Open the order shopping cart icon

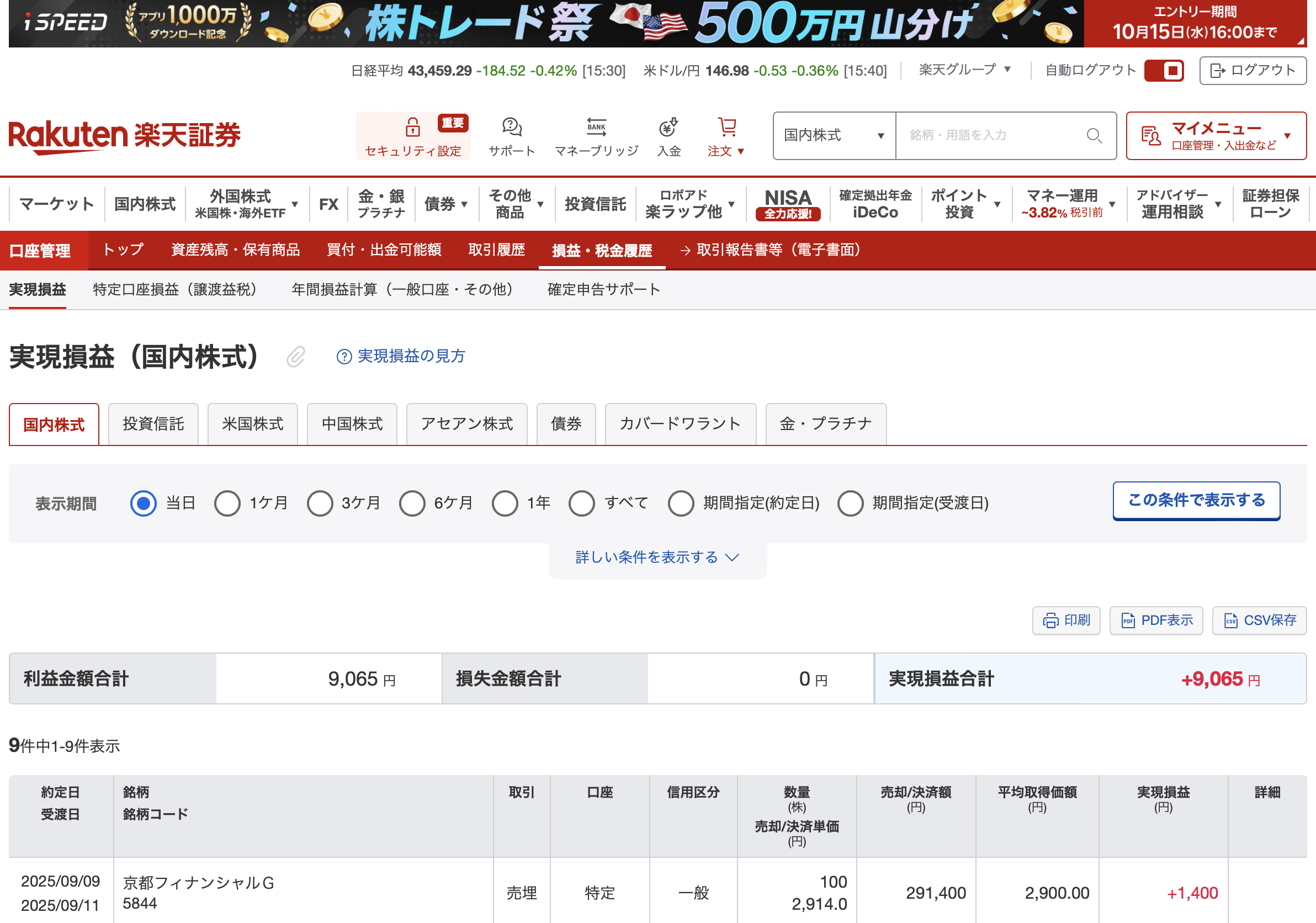coord(727,127)
